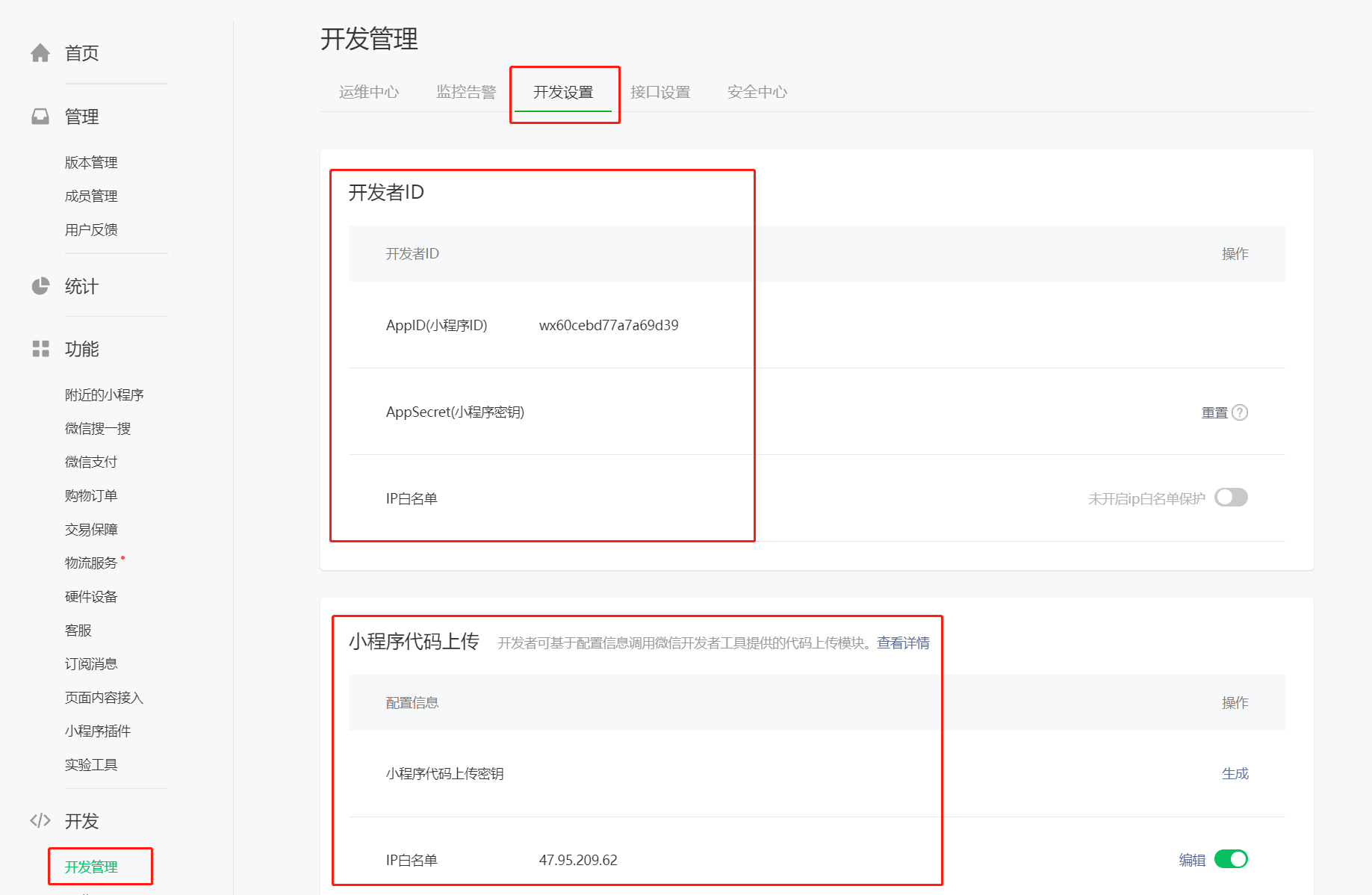The width and height of the screenshot is (1372, 895).
Task: Click 重置 to reset the AppSecret
Action: click(1214, 412)
